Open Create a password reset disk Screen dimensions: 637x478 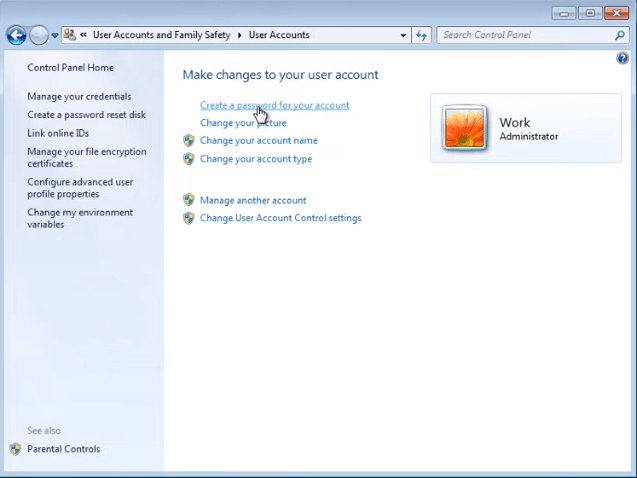coord(87,115)
